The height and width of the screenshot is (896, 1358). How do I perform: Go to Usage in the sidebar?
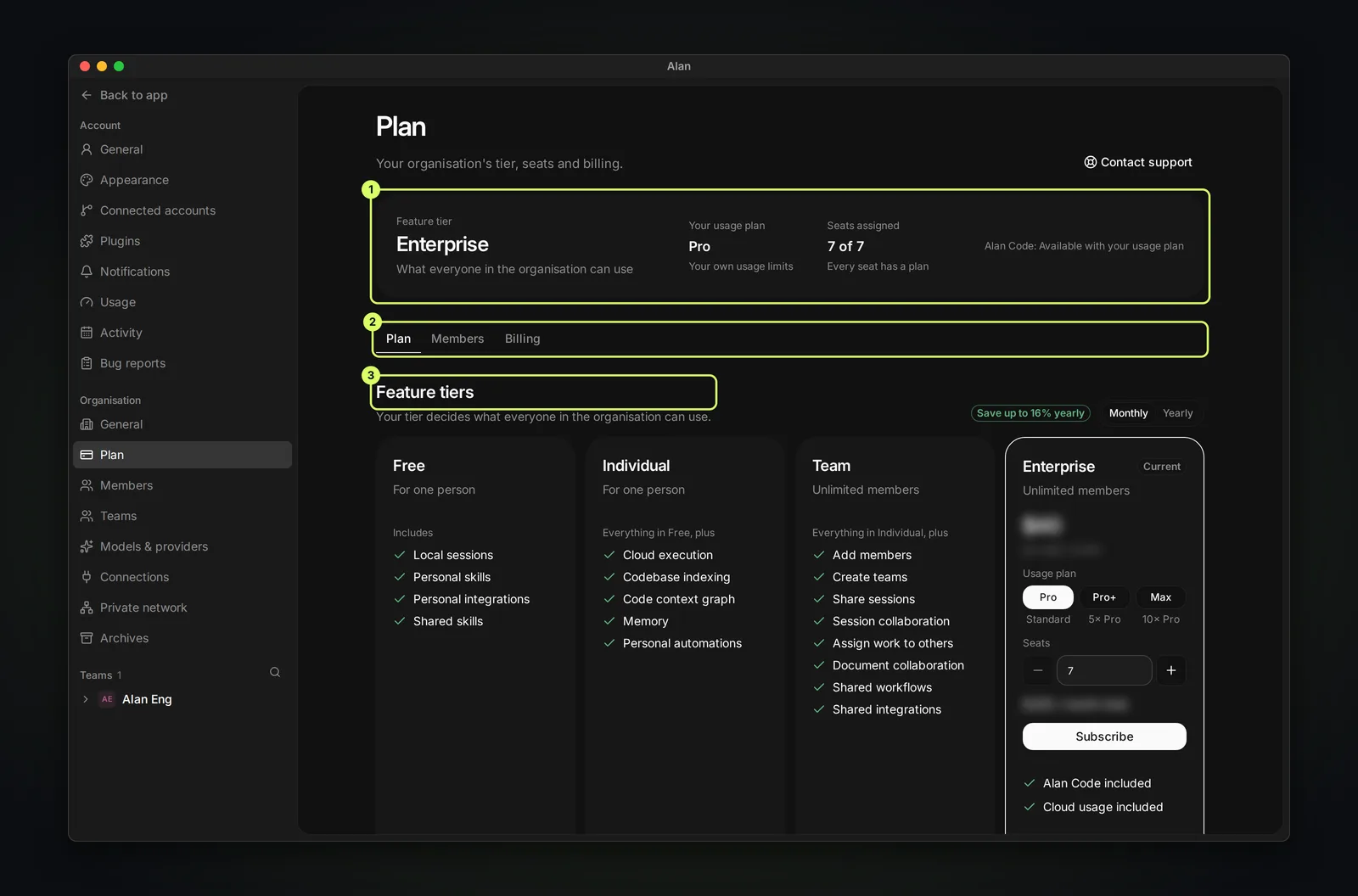[x=182, y=302]
